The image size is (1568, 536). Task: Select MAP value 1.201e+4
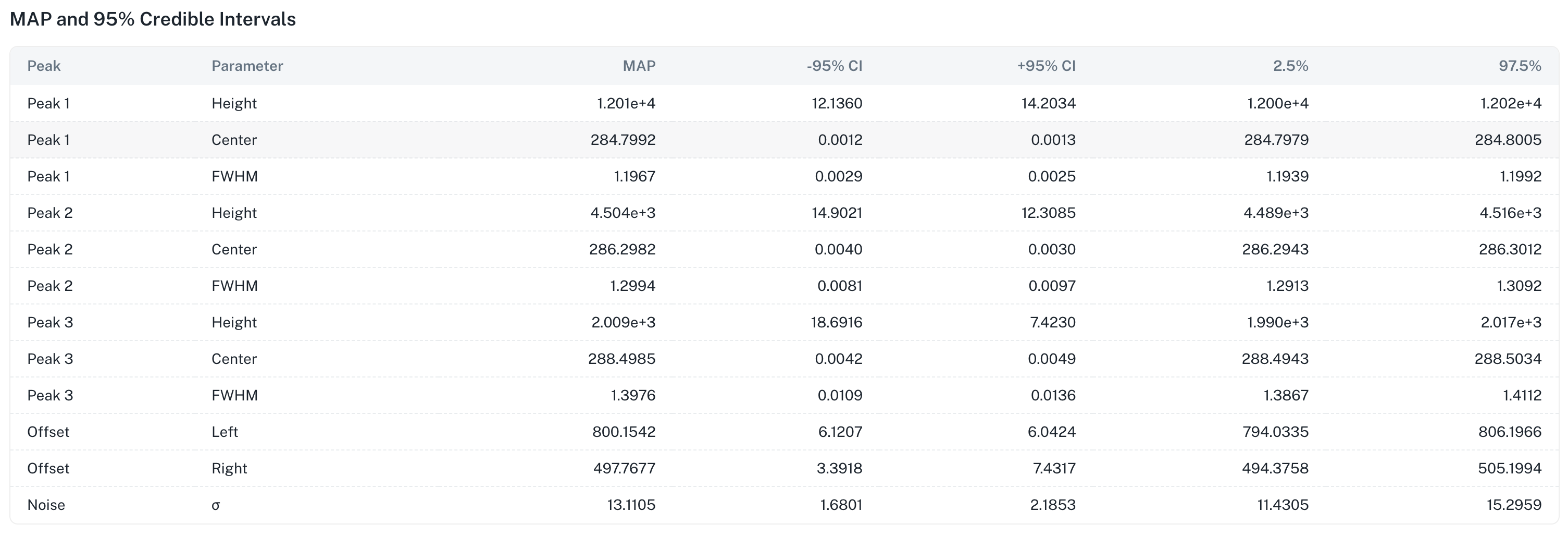tap(626, 104)
